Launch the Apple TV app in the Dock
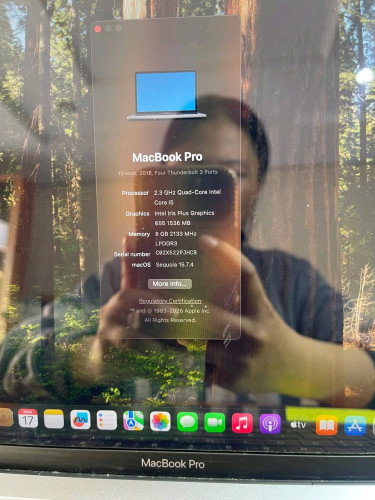The width and height of the screenshot is (375, 500). (x=298, y=425)
